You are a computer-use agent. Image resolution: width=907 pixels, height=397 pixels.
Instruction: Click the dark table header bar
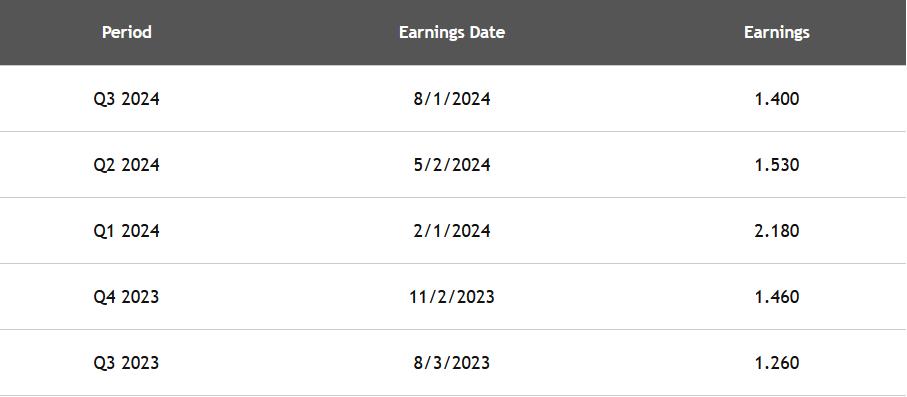[x=453, y=32]
